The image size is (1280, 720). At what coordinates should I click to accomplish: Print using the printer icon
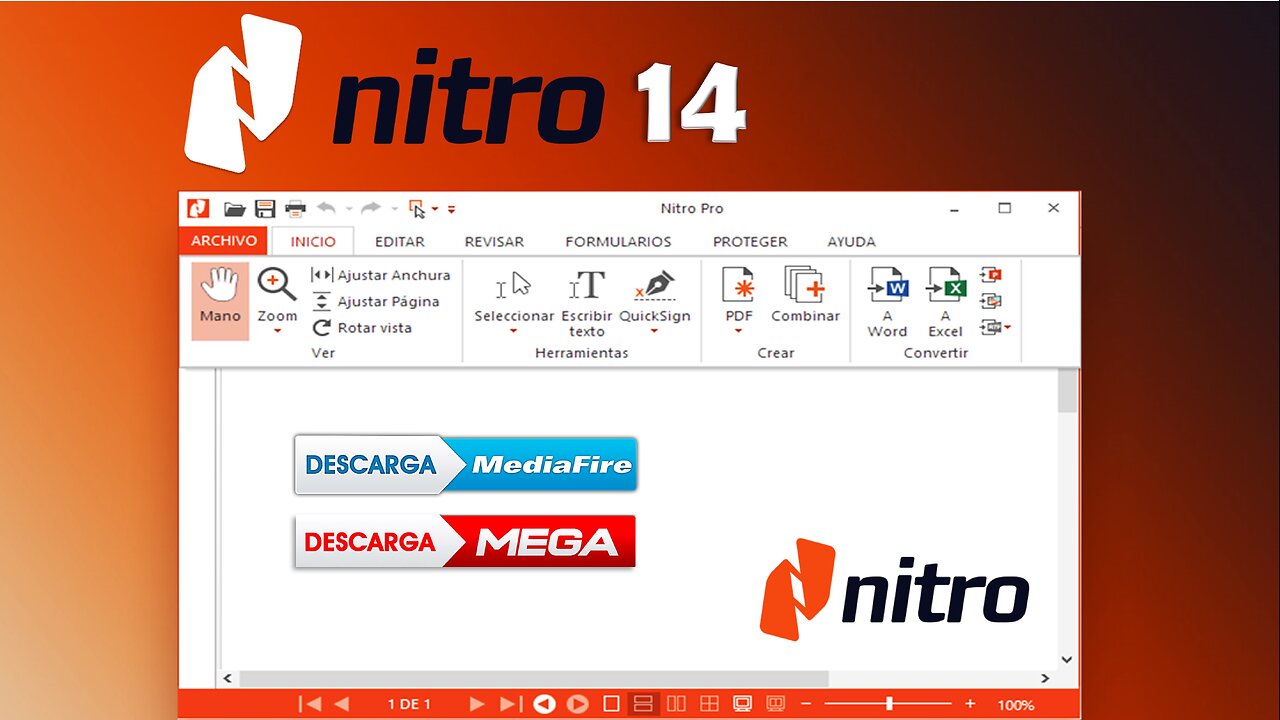296,209
